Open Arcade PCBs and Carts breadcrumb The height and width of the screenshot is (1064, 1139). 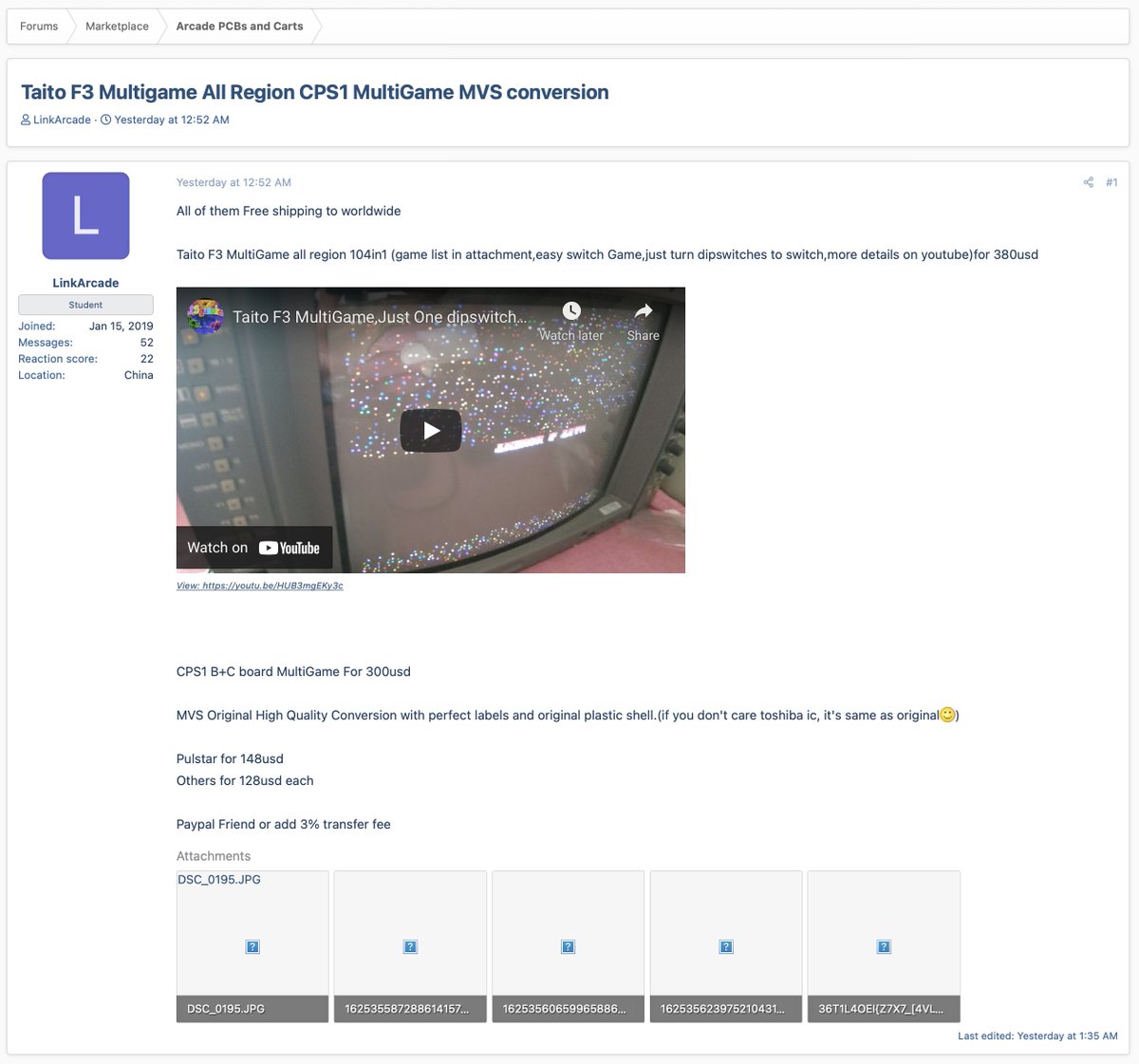click(x=239, y=27)
